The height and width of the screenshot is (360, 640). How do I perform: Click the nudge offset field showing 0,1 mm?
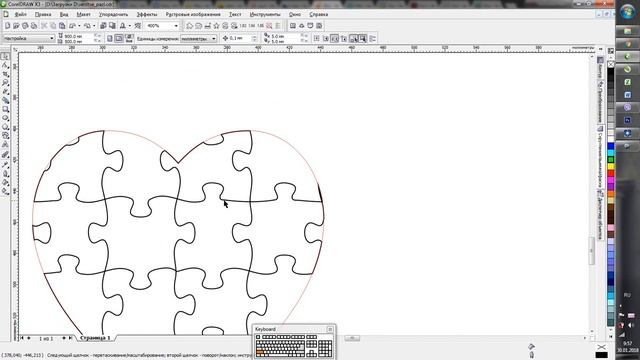(240, 38)
